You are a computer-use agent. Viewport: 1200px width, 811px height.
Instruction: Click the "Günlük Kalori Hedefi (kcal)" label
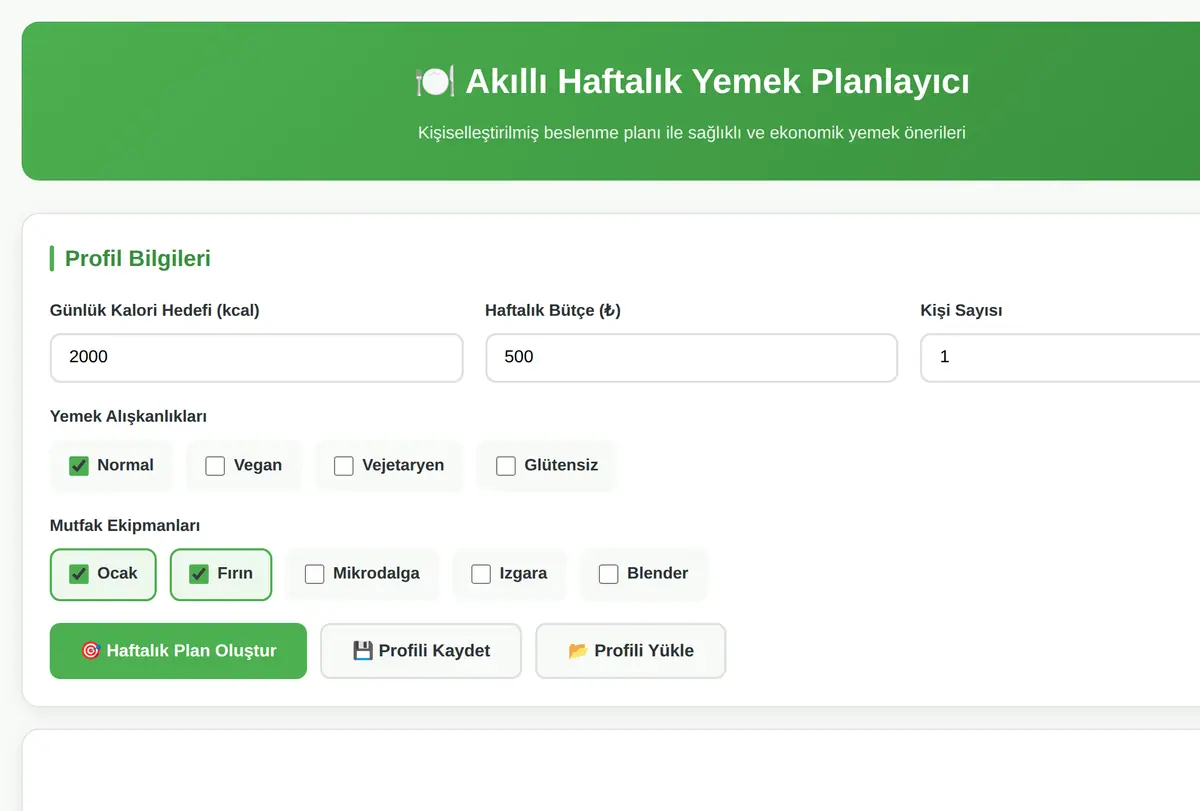(155, 311)
